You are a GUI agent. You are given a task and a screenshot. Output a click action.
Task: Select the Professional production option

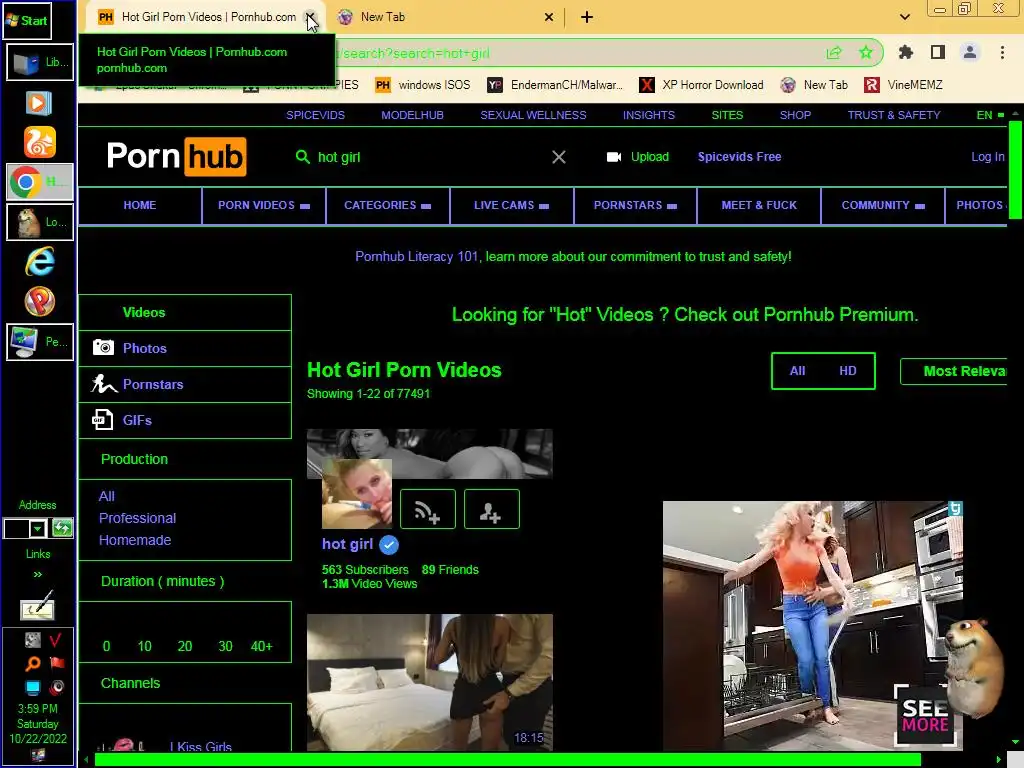click(x=137, y=518)
